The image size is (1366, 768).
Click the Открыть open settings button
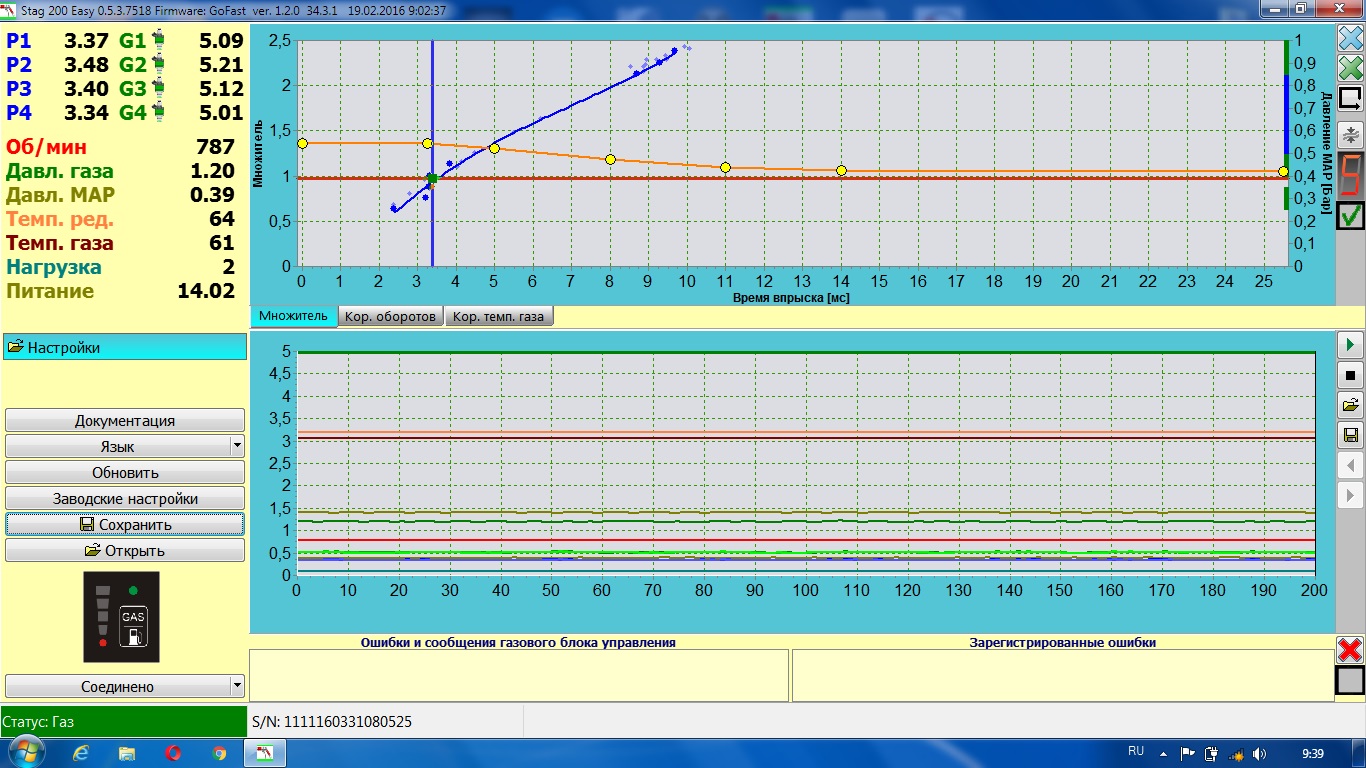point(125,551)
